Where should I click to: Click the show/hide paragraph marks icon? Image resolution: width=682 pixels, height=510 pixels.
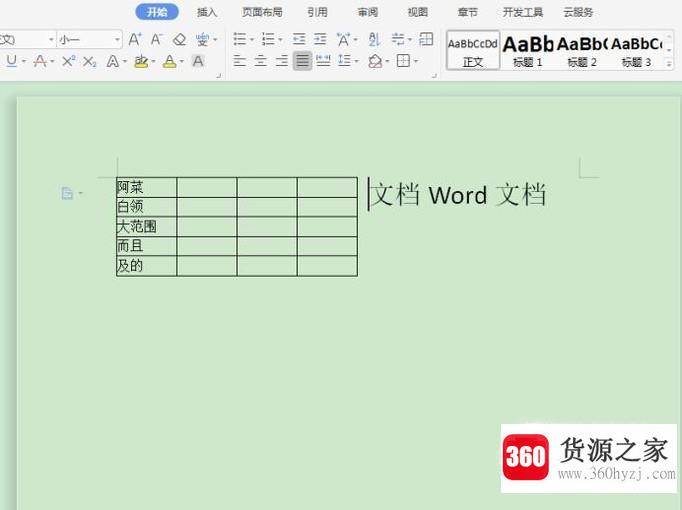coord(398,39)
